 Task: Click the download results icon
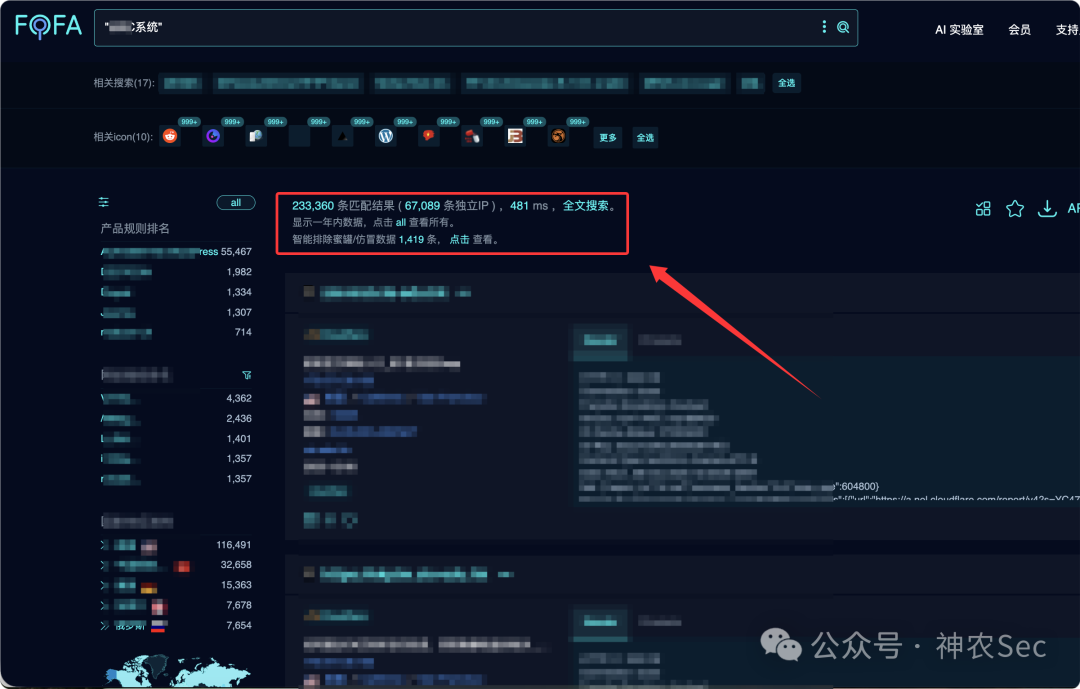click(1047, 208)
